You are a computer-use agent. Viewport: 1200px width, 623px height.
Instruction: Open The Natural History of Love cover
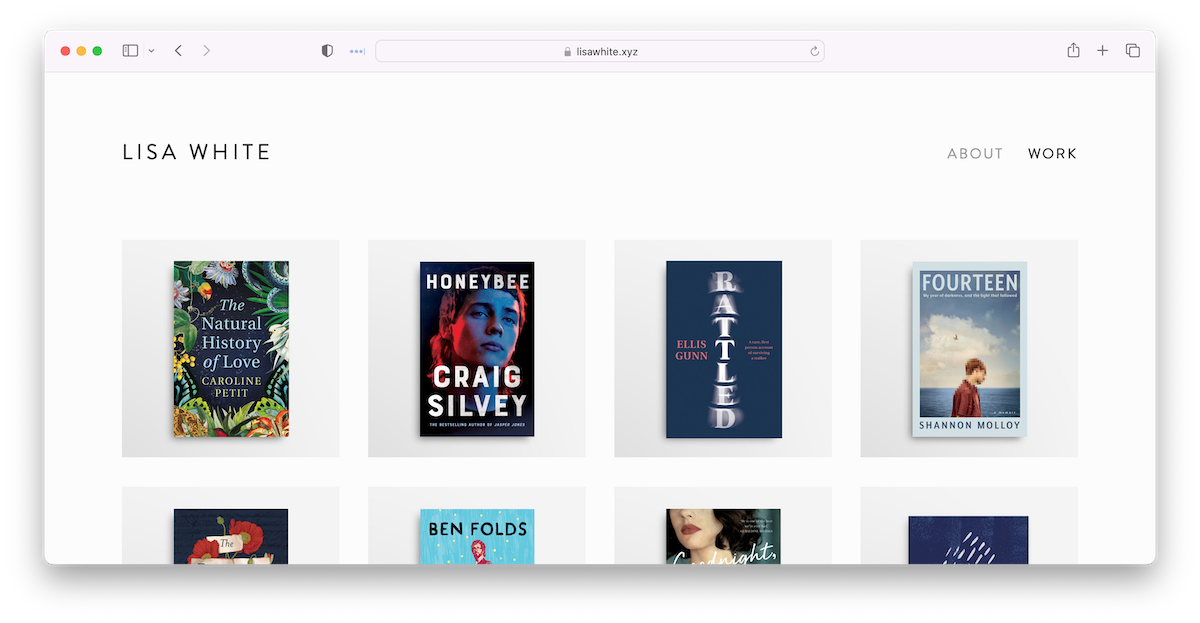tap(231, 348)
